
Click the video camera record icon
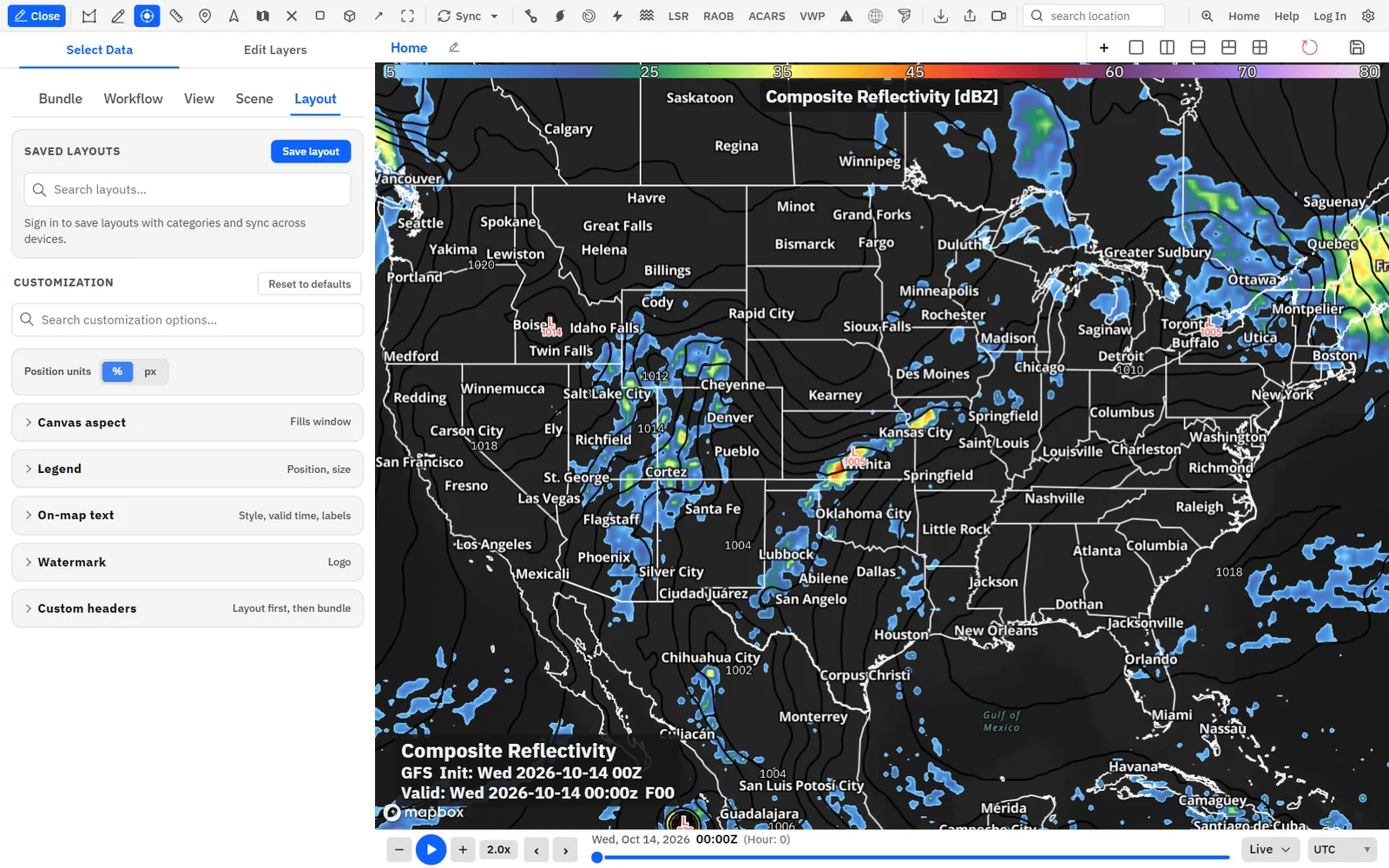click(999, 16)
